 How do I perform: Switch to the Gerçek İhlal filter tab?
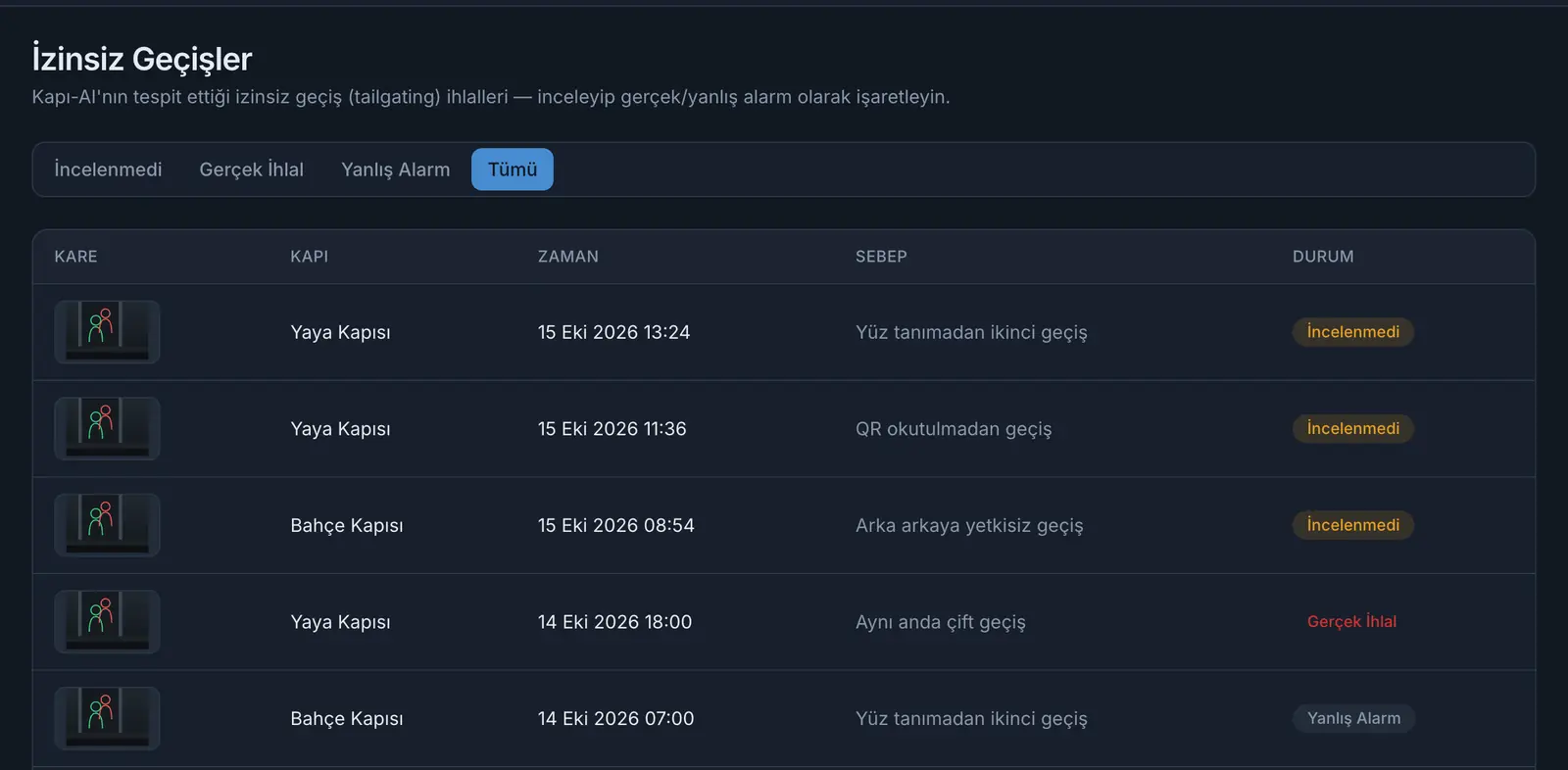[x=252, y=169]
